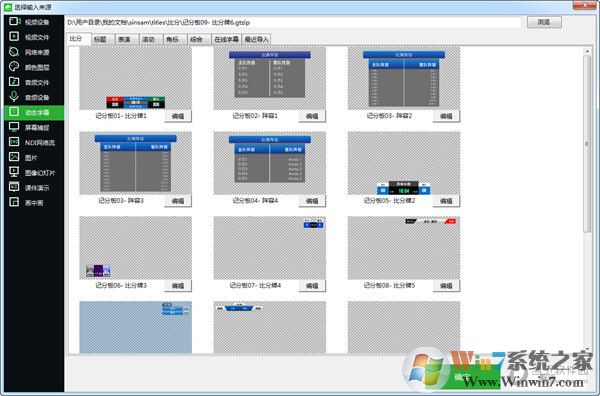Click the template list vertical scrollbar
This screenshot has height=396, width=600.
click(x=587, y=199)
